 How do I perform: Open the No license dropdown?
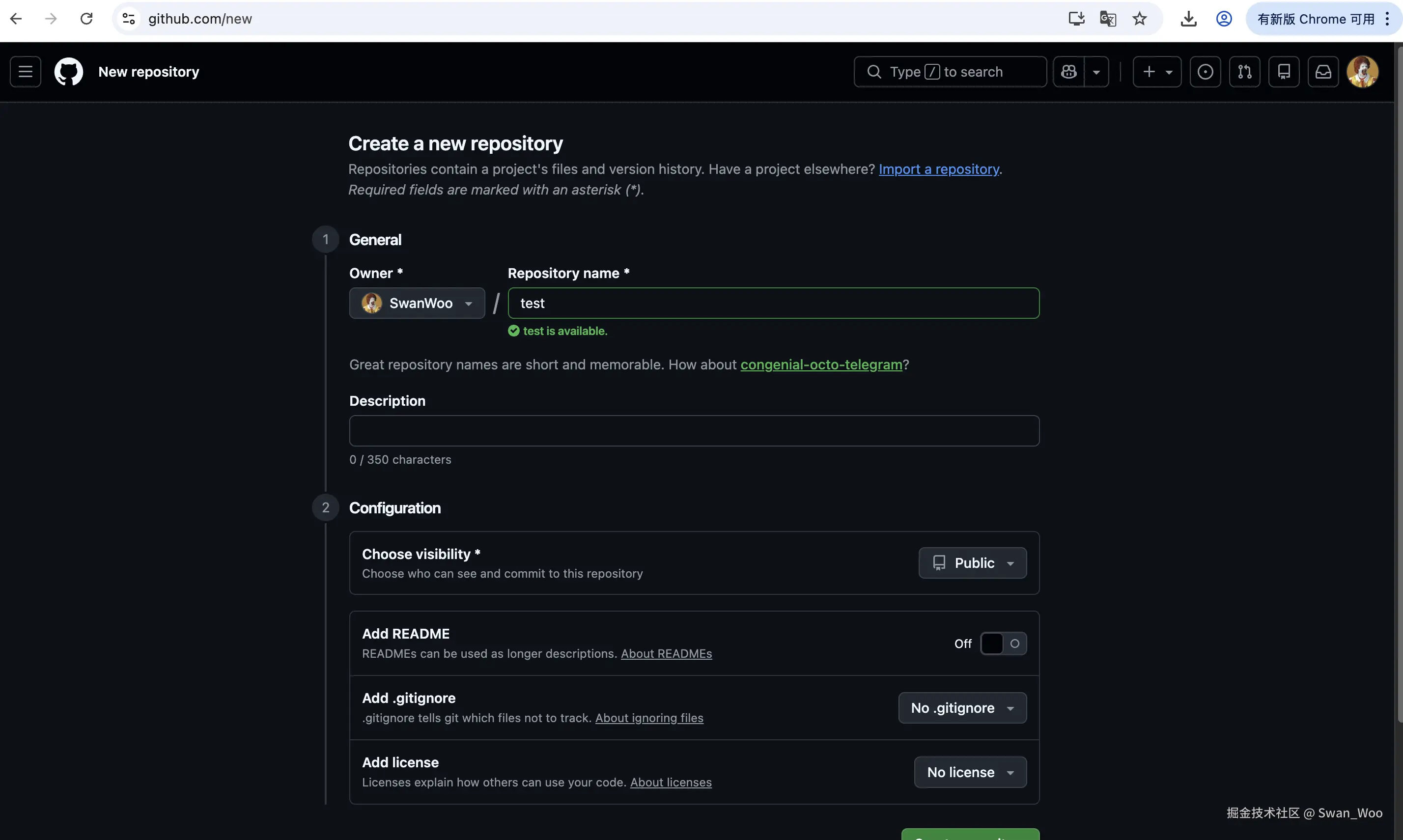click(970, 773)
